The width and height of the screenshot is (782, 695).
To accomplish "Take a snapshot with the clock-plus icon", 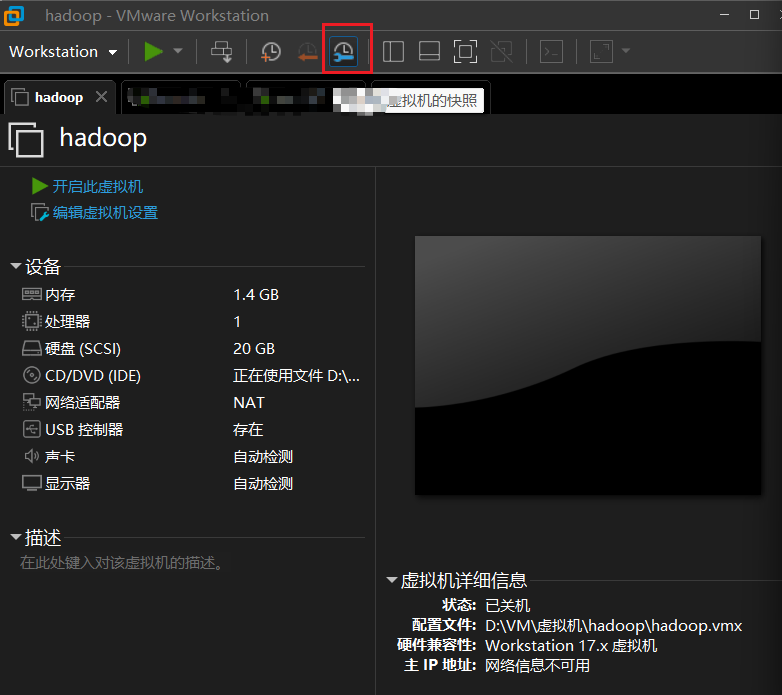I will point(271,52).
